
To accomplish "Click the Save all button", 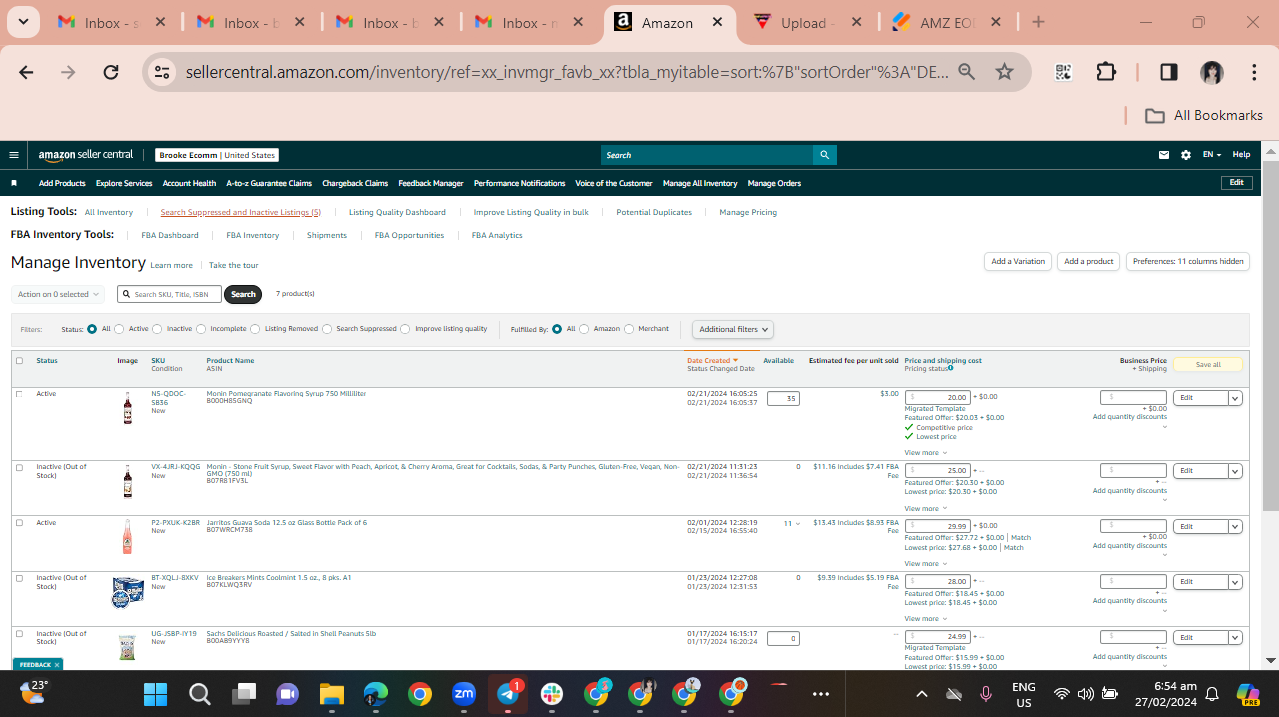I will (1208, 365).
